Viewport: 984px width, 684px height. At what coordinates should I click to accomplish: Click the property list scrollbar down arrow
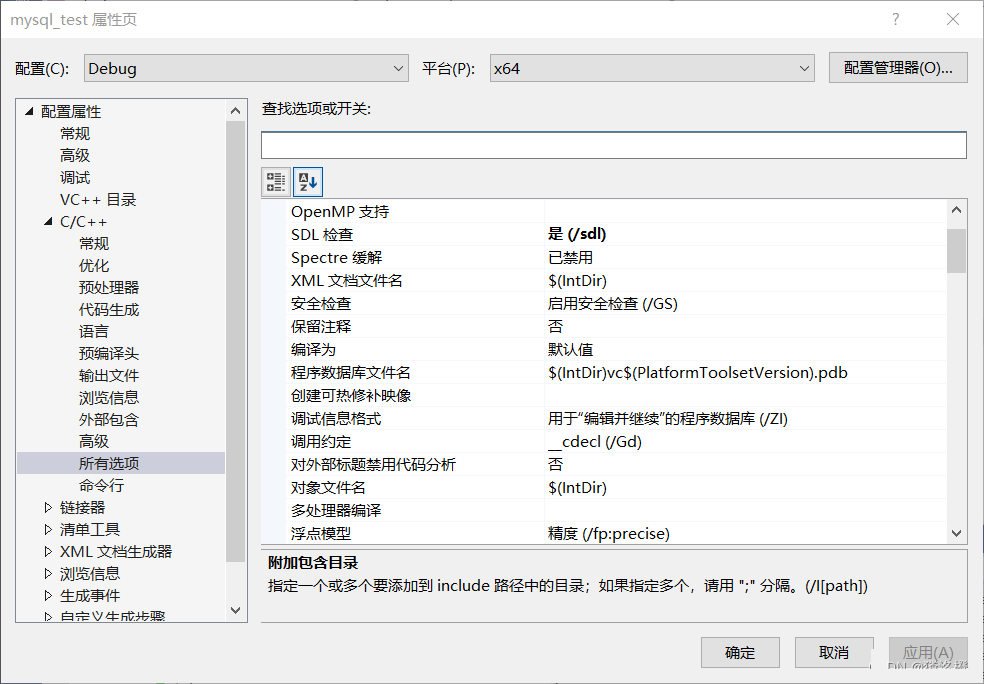coord(956,533)
